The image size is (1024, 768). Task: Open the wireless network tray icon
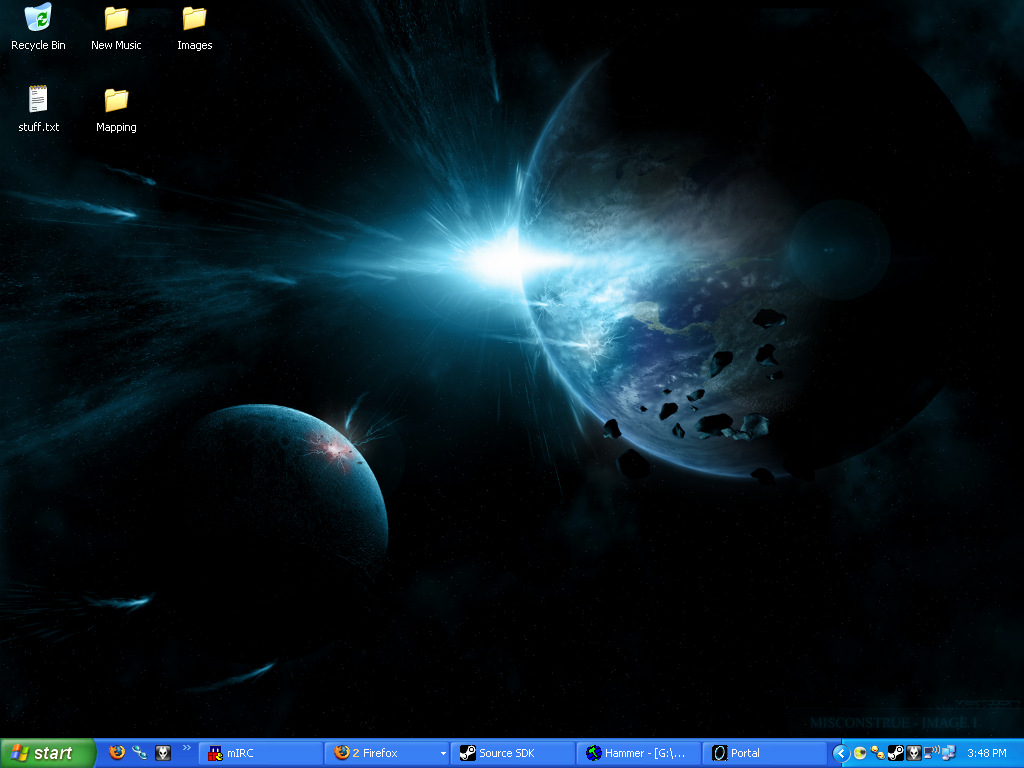point(930,753)
